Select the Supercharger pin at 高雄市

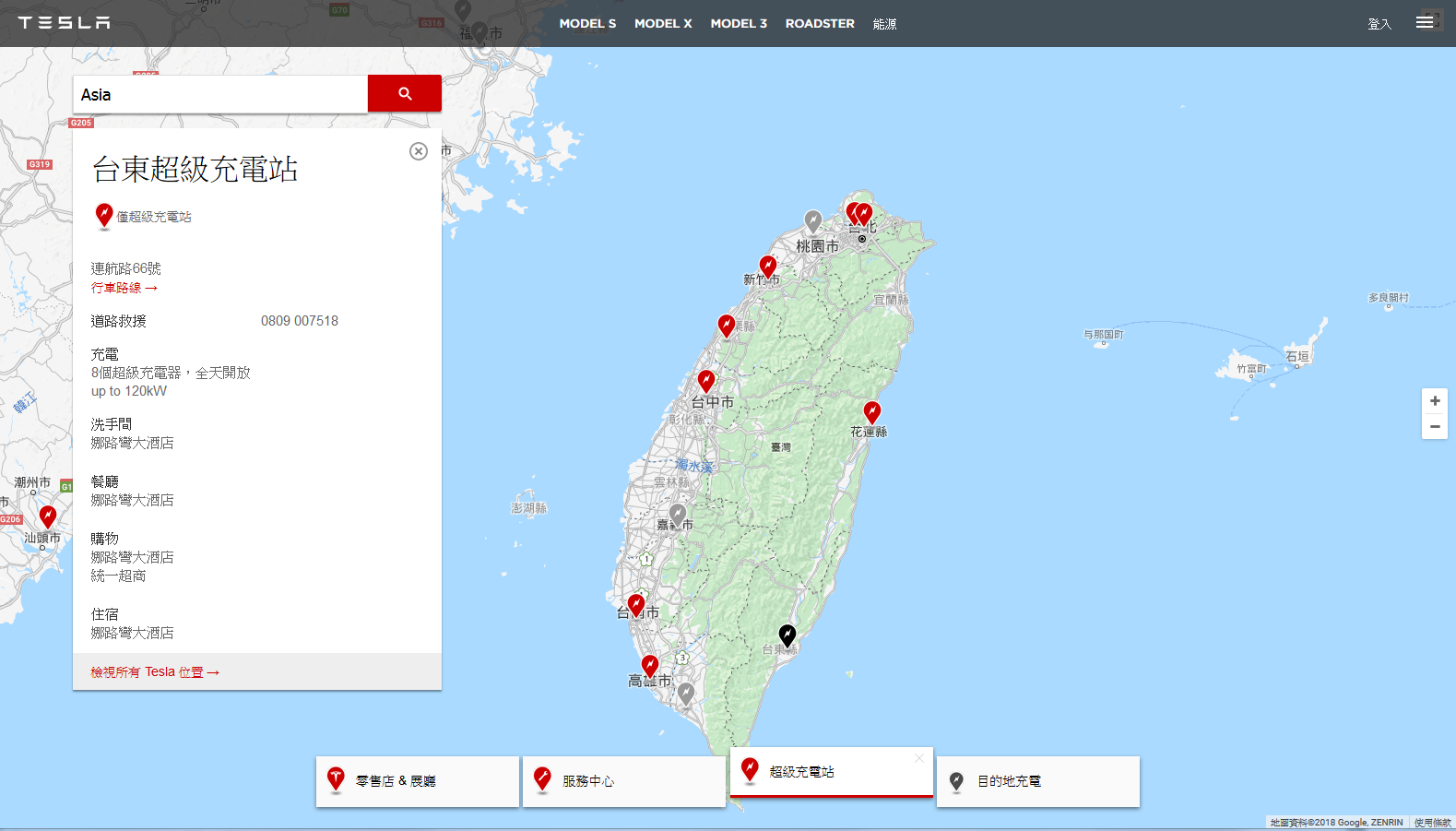point(650,666)
